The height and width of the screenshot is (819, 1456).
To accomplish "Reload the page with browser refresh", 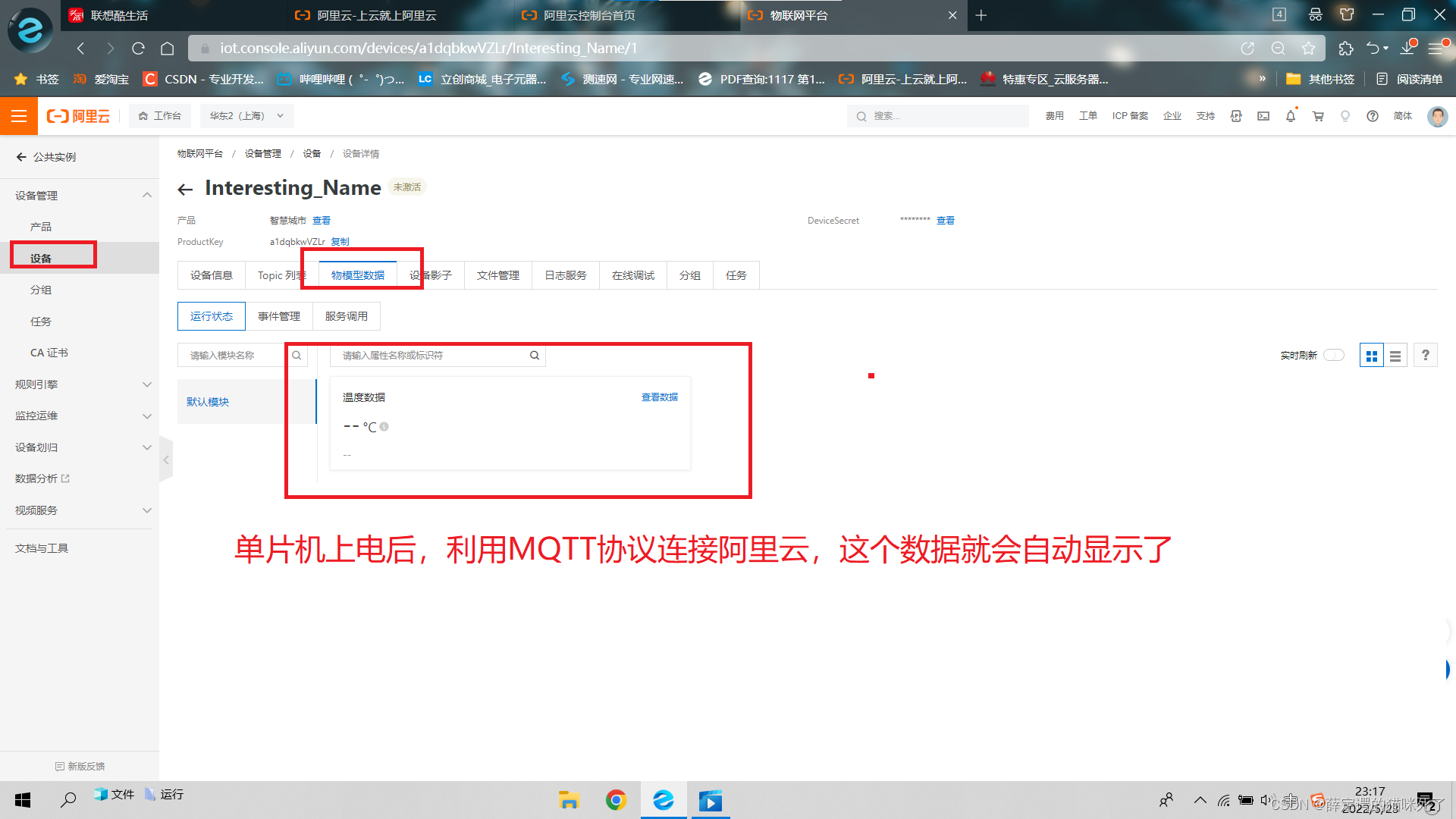I will click(x=138, y=49).
